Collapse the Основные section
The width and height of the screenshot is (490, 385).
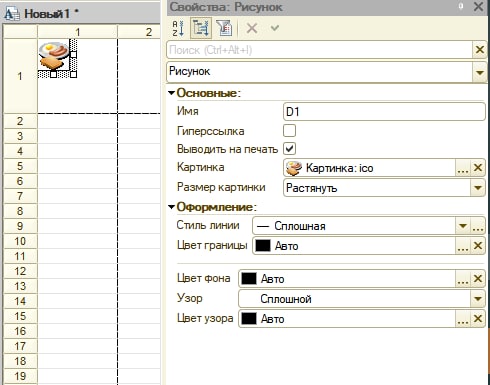coord(172,93)
